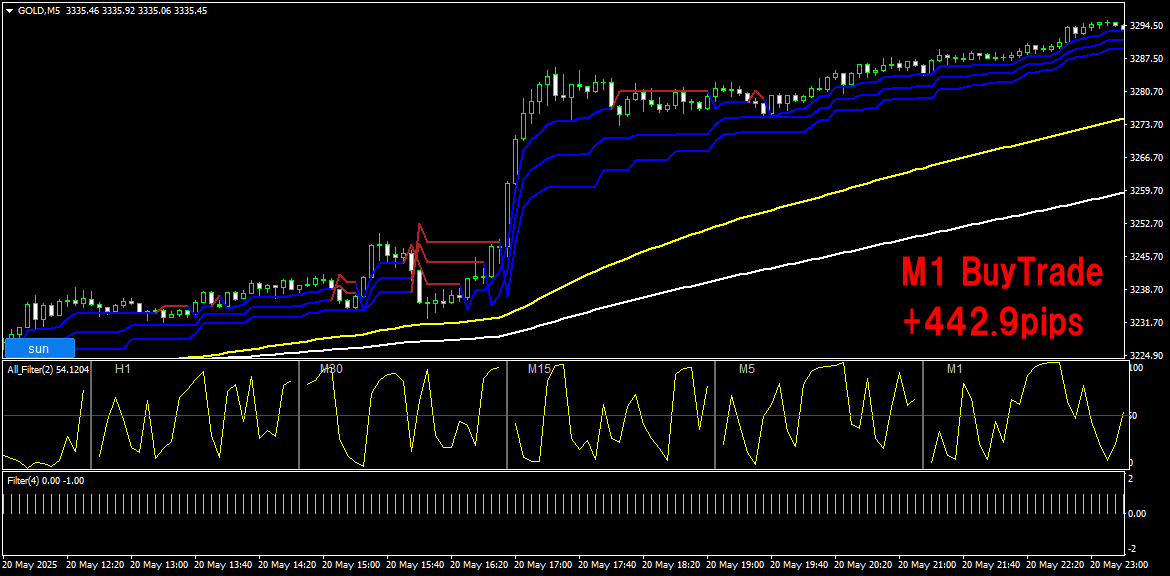
Task: Click the -2 level on Filter(4) scale
Action: click(x=1133, y=550)
